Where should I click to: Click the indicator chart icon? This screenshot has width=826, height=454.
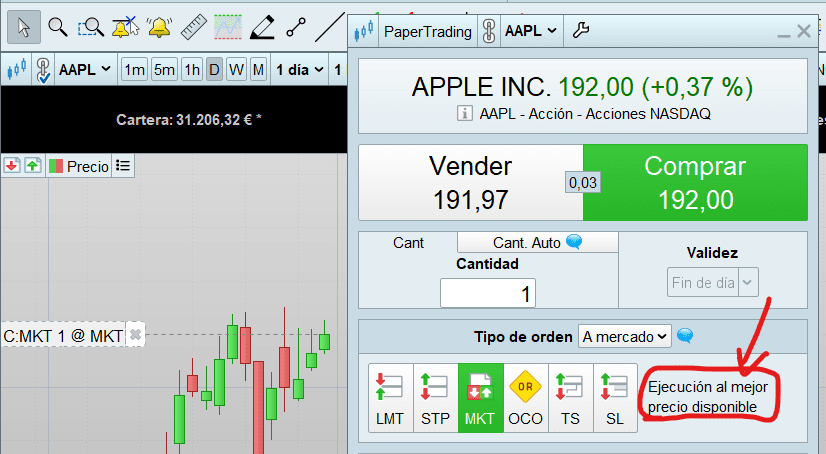(x=228, y=27)
